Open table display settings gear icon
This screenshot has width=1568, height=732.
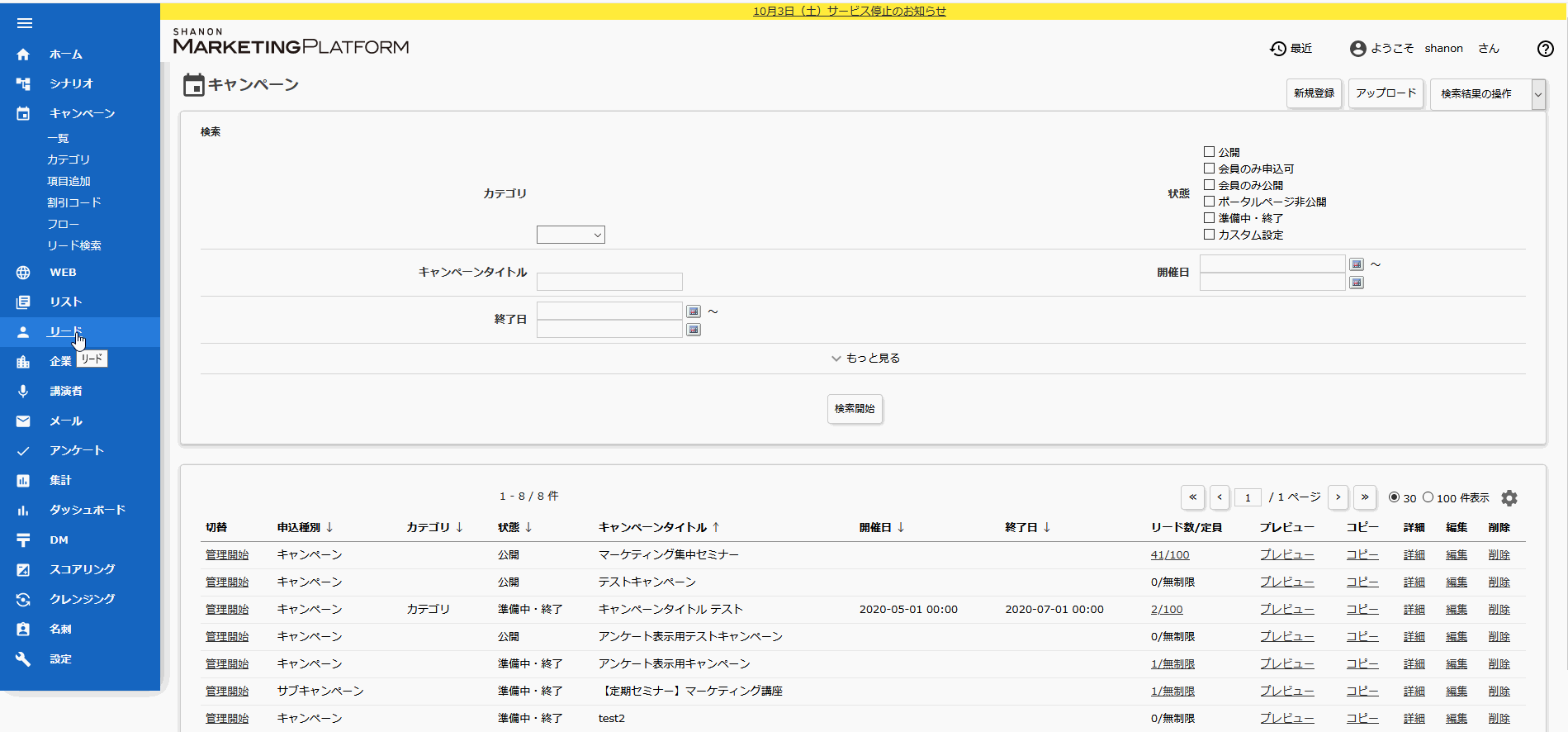[1509, 498]
